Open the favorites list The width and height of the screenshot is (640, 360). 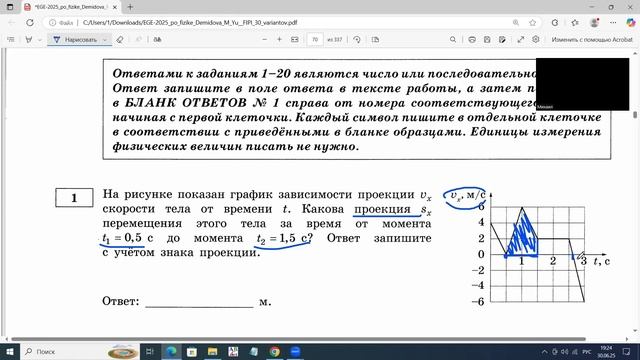pyautogui.click(x=575, y=23)
